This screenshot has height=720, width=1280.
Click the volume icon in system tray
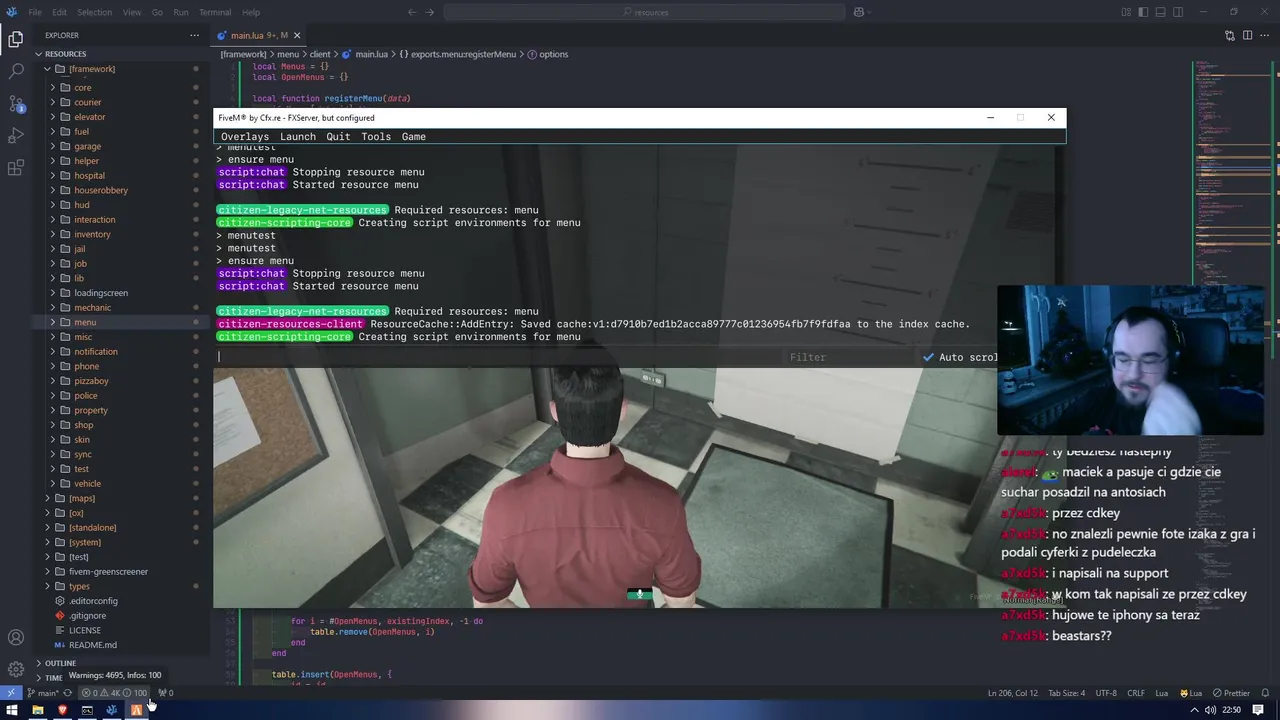(x=1211, y=710)
